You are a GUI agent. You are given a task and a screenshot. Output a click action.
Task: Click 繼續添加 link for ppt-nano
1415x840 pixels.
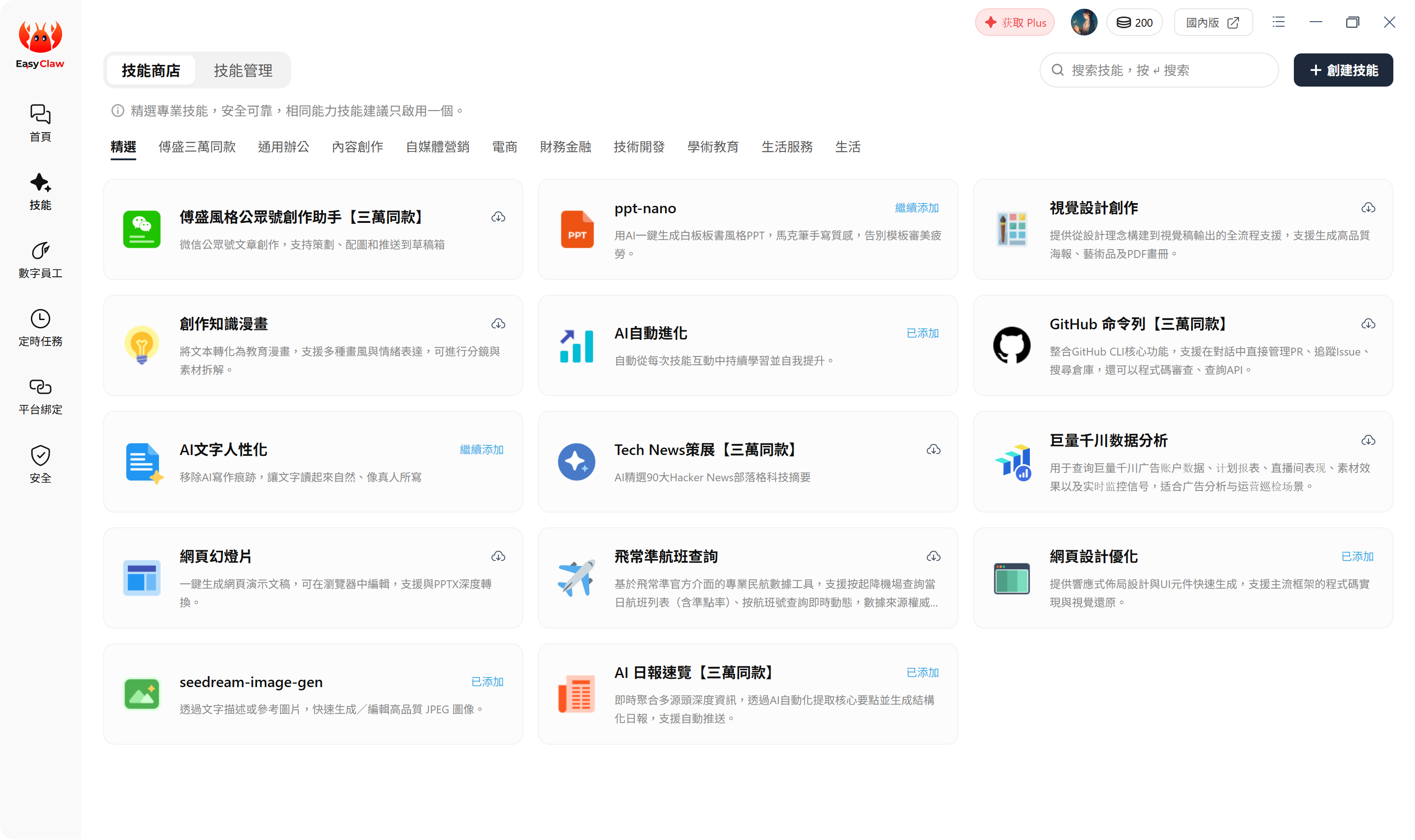[916, 208]
